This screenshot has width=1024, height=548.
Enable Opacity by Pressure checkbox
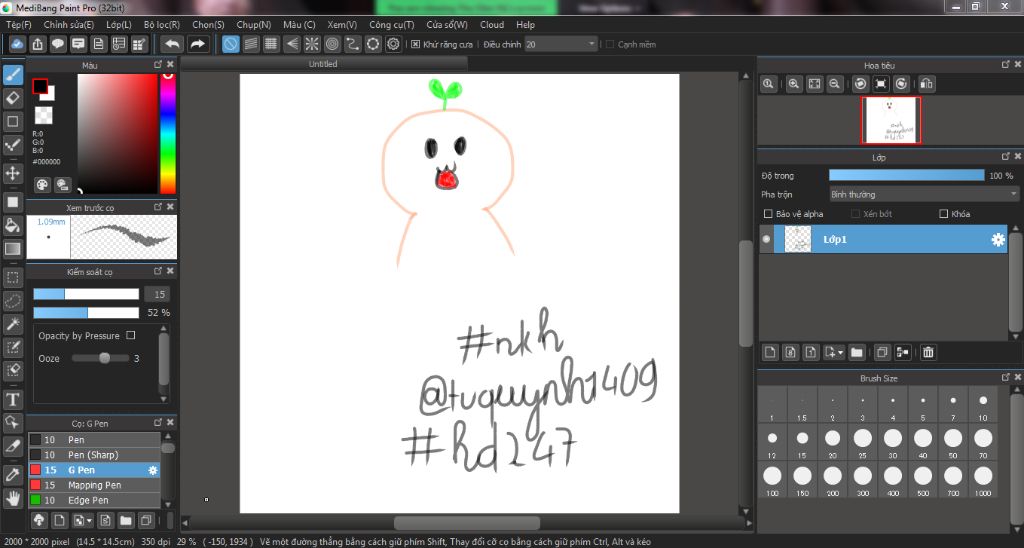pyautogui.click(x=131, y=335)
